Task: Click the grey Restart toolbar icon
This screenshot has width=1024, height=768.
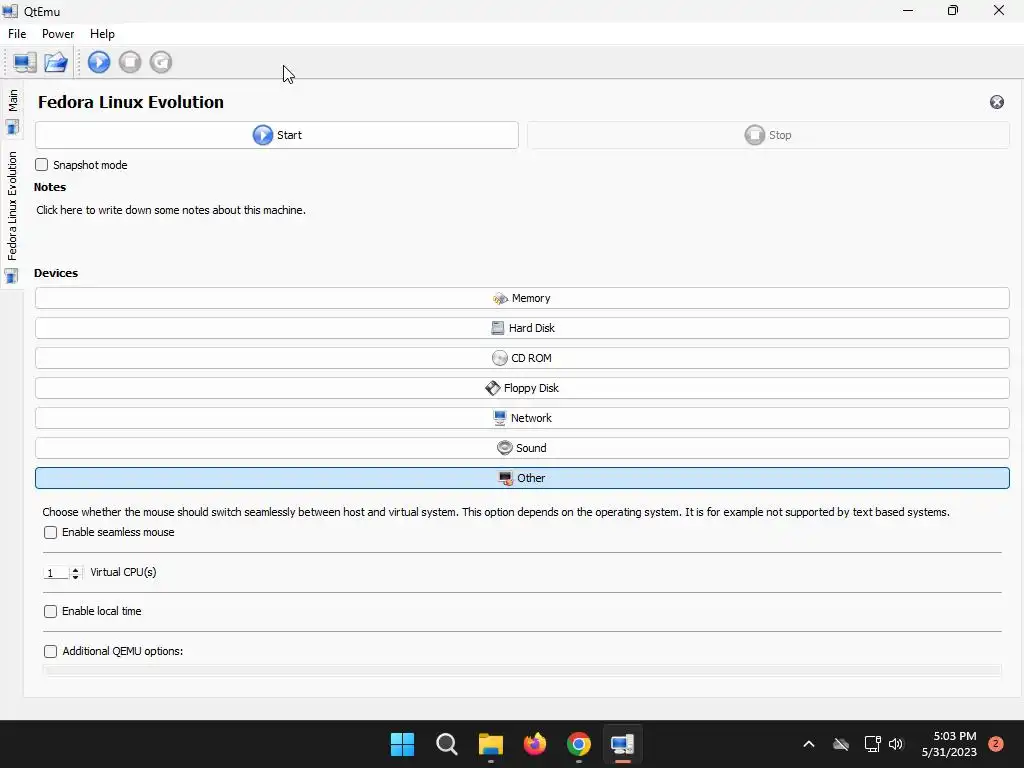Action: click(x=161, y=62)
